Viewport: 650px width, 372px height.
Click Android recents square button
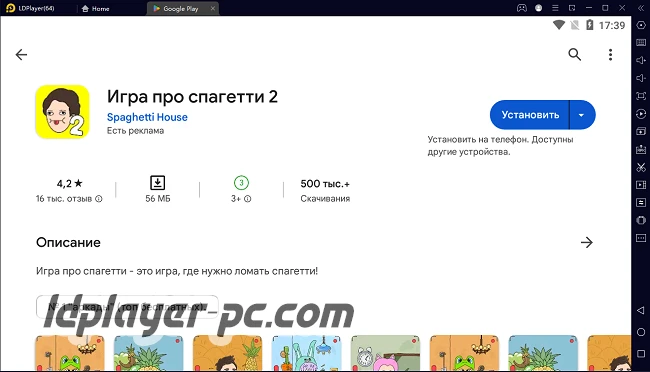641,354
